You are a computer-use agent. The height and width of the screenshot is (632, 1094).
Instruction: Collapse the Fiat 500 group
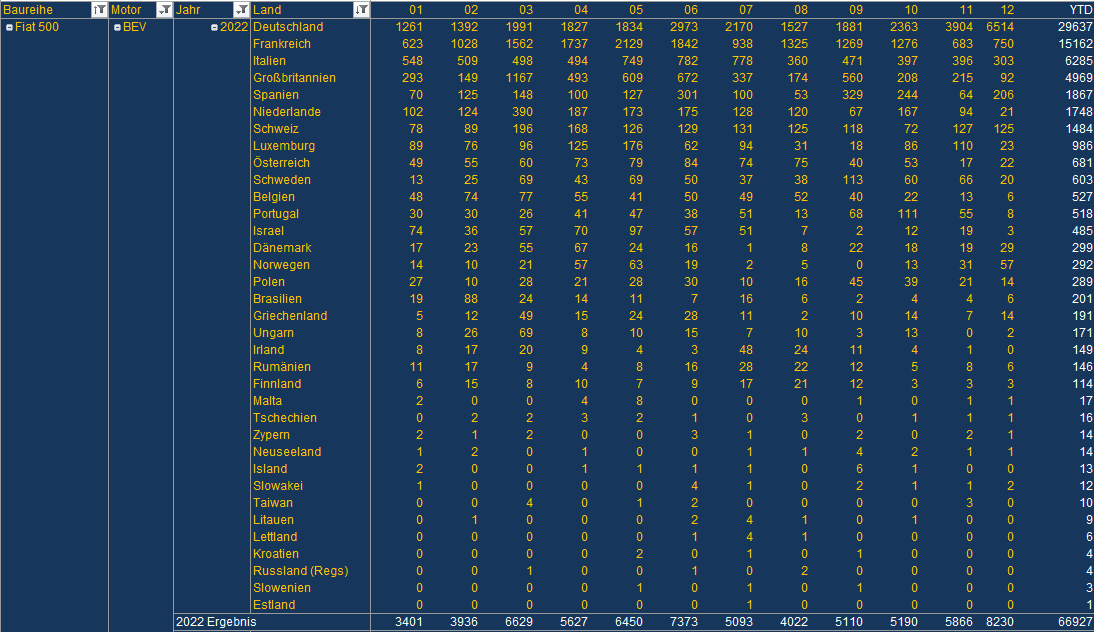coord(9,27)
